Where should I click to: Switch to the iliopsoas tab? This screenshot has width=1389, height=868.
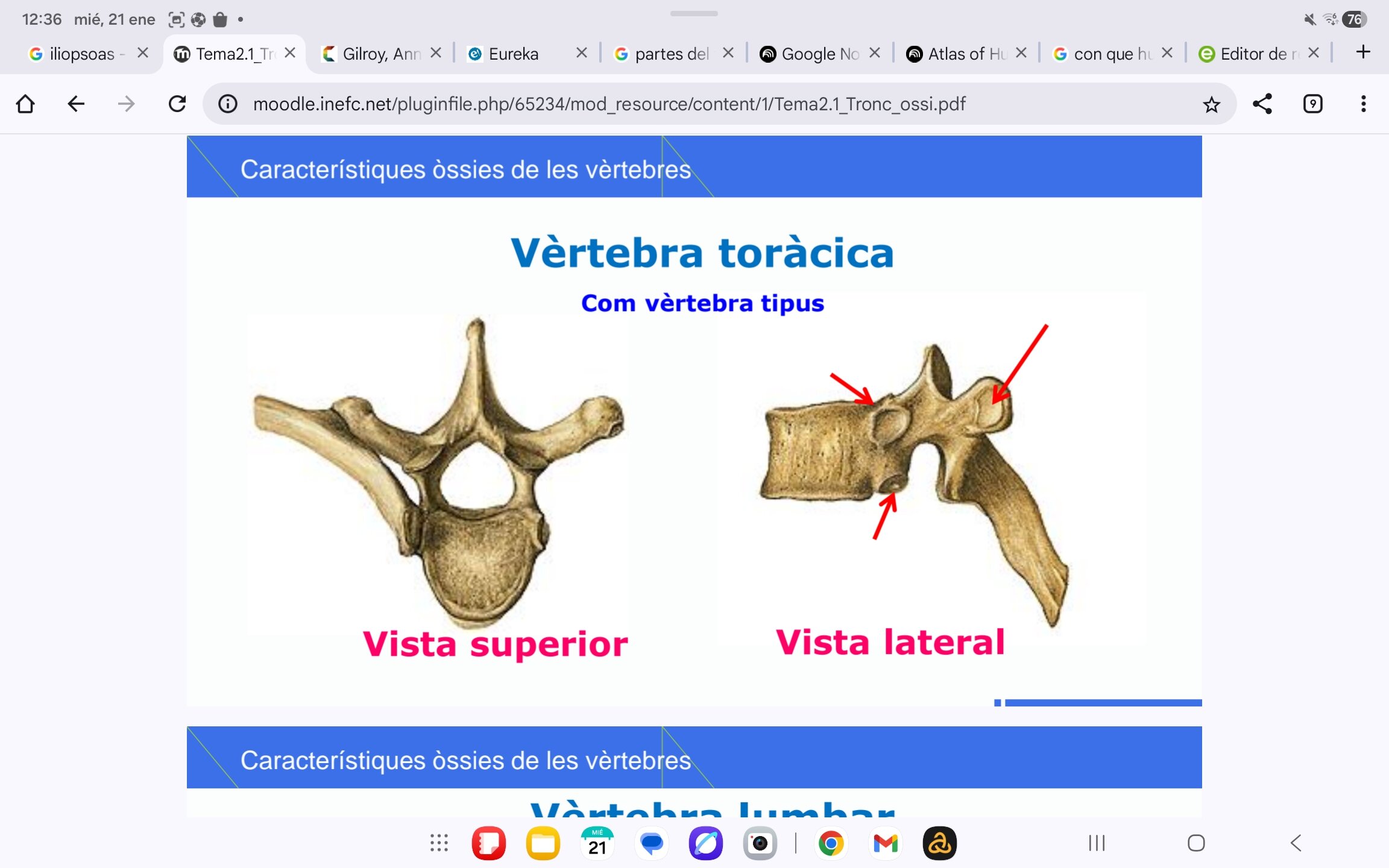pos(78,54)
